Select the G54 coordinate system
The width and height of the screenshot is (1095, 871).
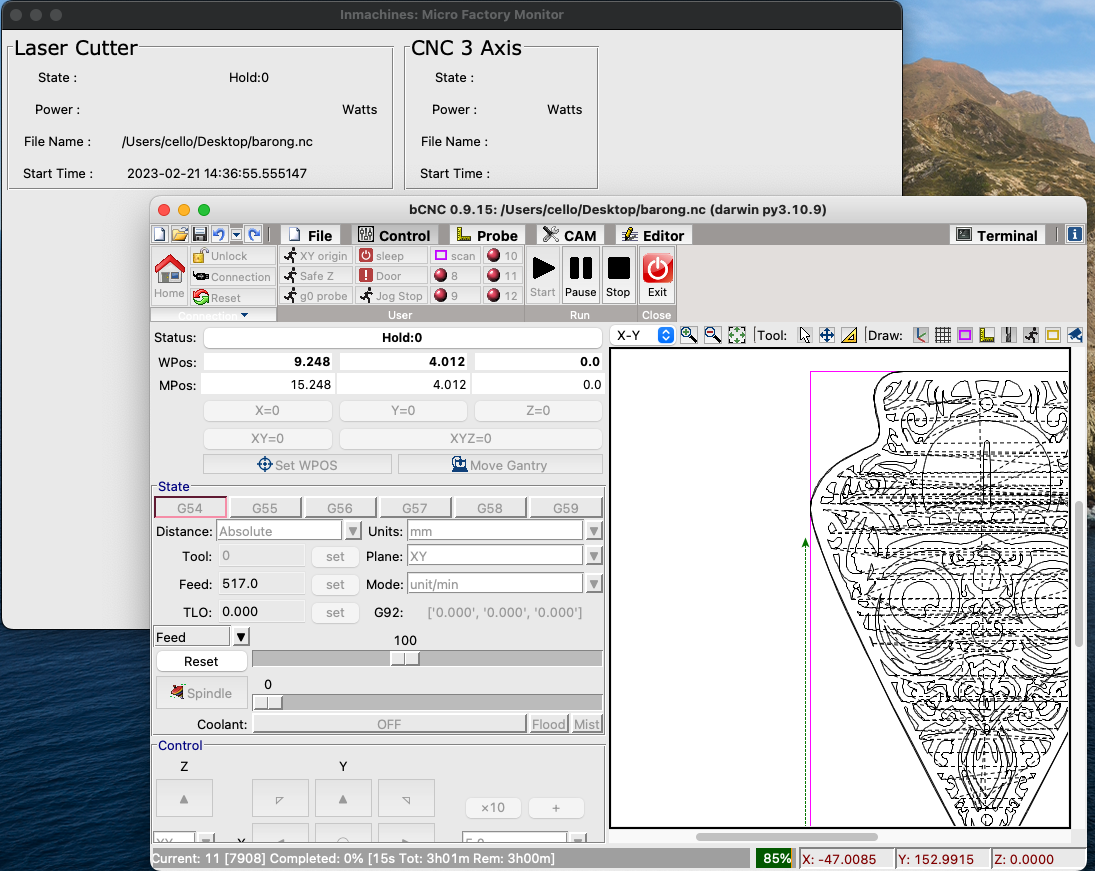(190, 508)
